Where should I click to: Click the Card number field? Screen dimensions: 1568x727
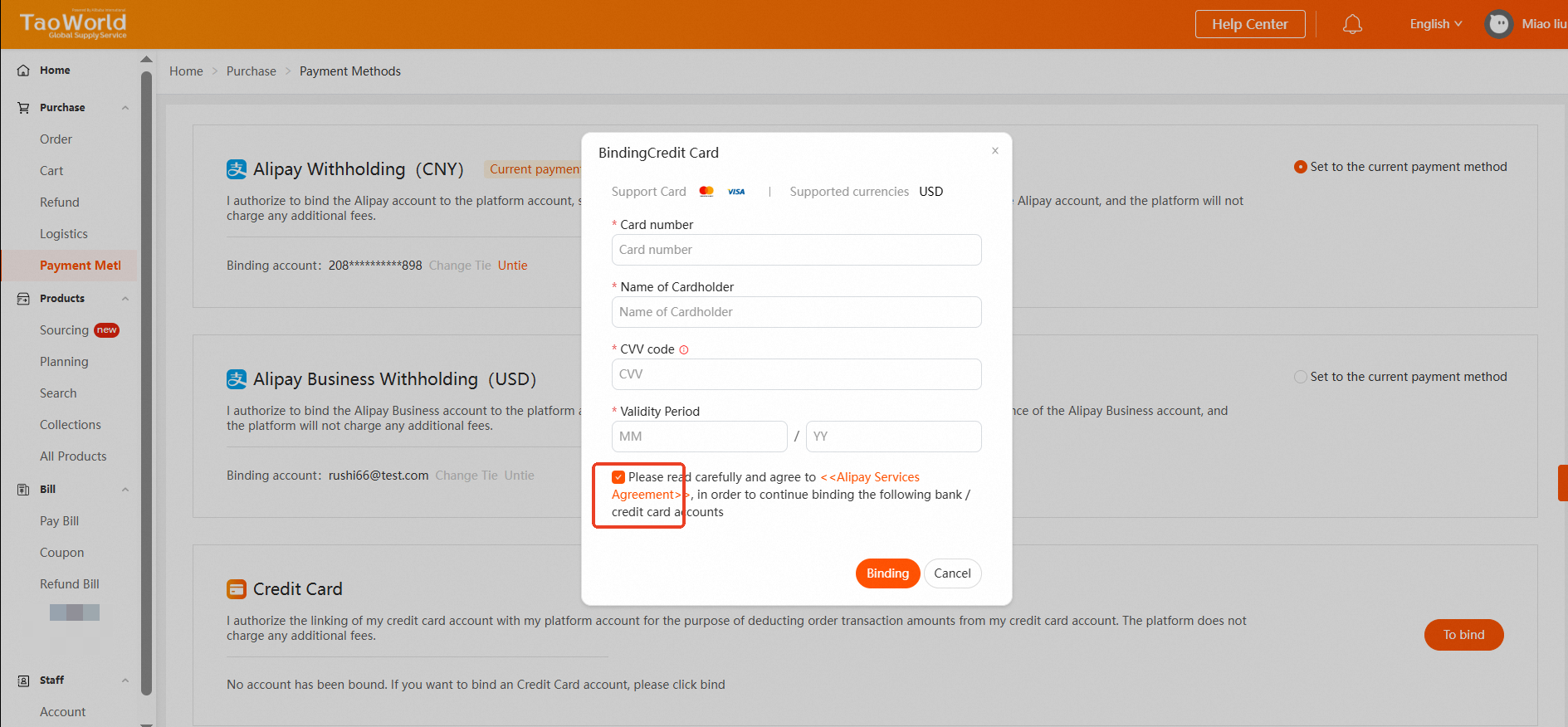click(797, 250)
